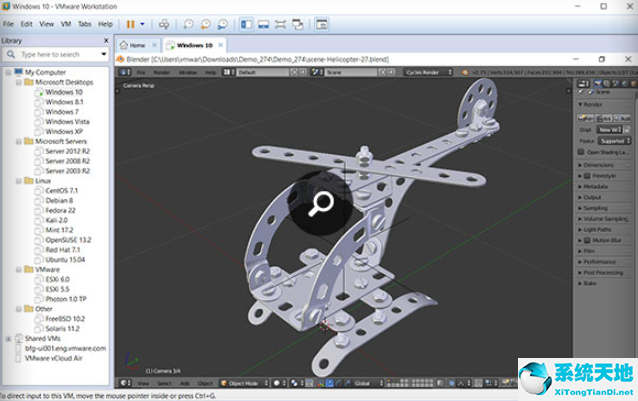This screenshot has width=638, height=401.
Task: Open Blender's Window menu
Action: (x=188, y=72)
